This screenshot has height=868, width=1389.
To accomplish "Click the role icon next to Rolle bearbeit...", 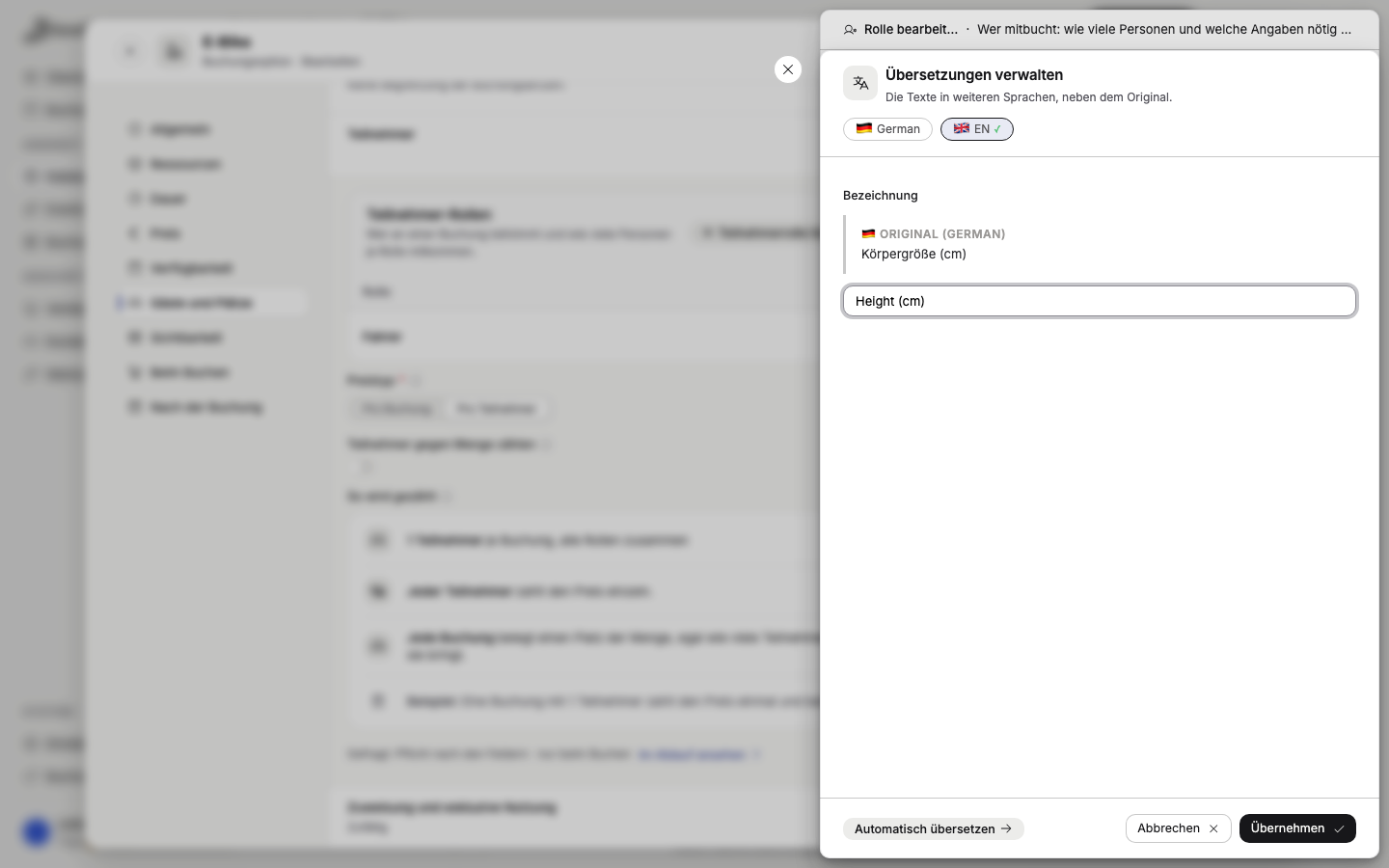I will 850,30.
